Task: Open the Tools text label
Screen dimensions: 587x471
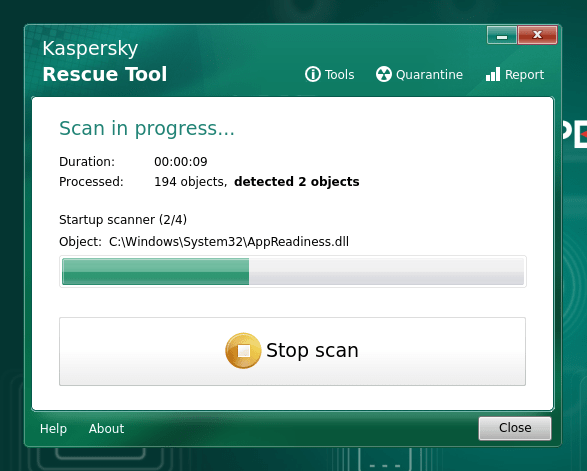Action: 339,75
